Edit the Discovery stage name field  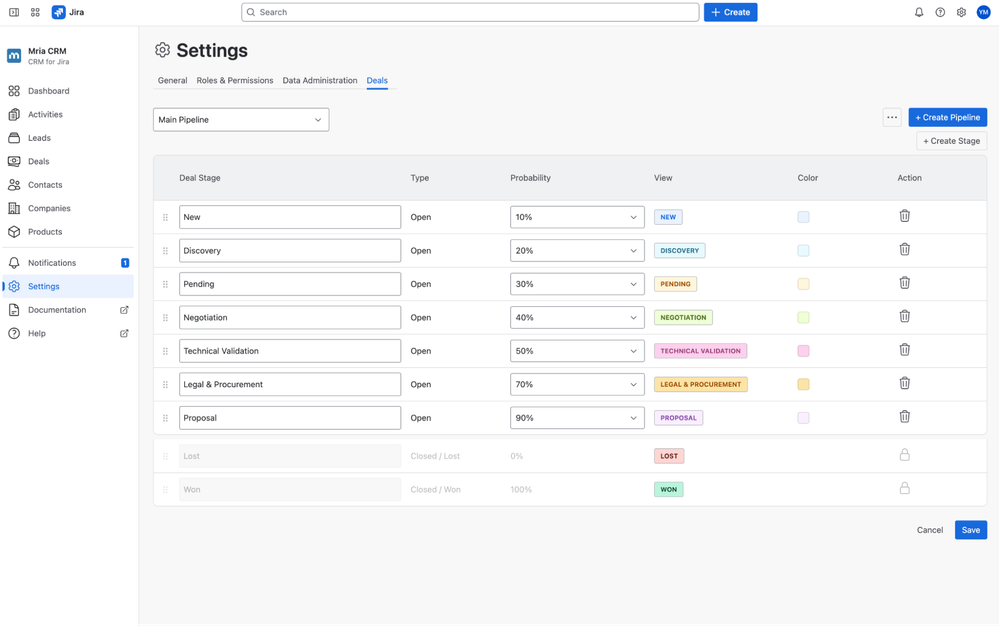pyautogui.click(x=290, y=251)
